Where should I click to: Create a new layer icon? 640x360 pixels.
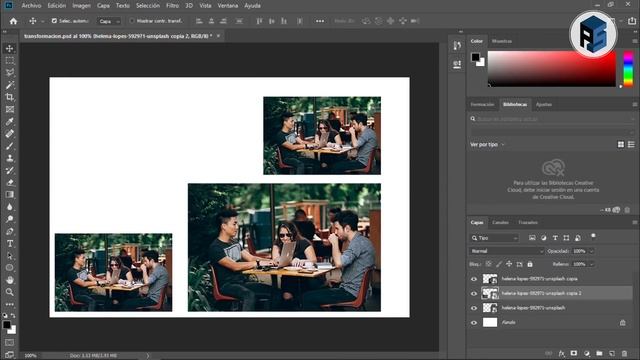[x=612, y=353]
